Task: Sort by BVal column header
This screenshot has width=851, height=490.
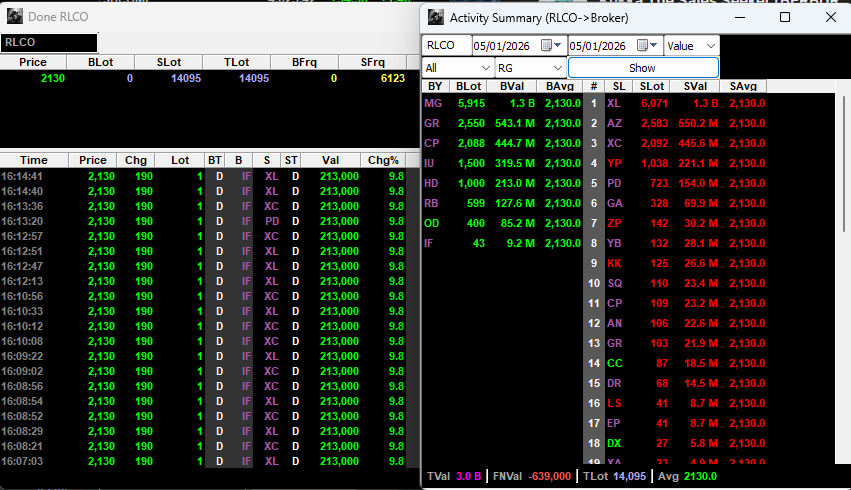Action: (510, 87)
